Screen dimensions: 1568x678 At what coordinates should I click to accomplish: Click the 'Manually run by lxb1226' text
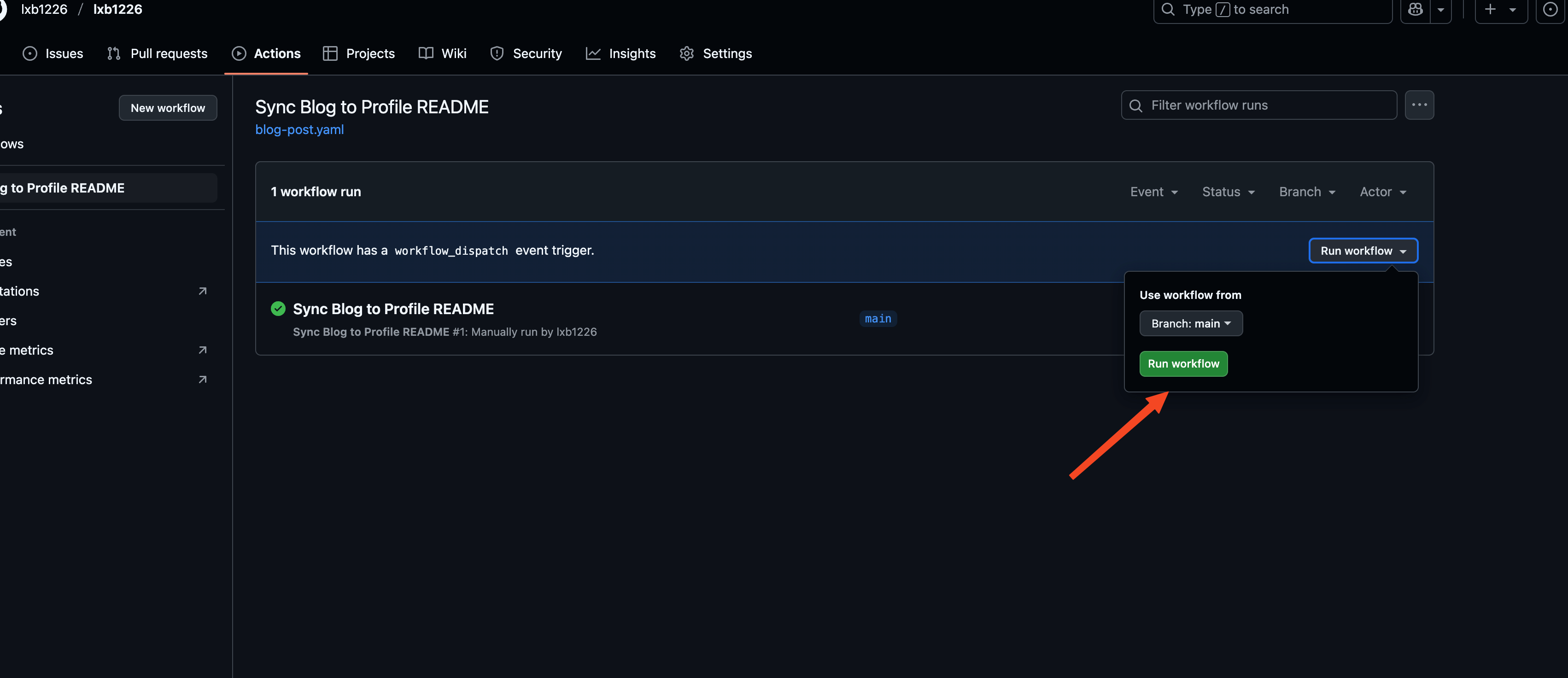534,332
